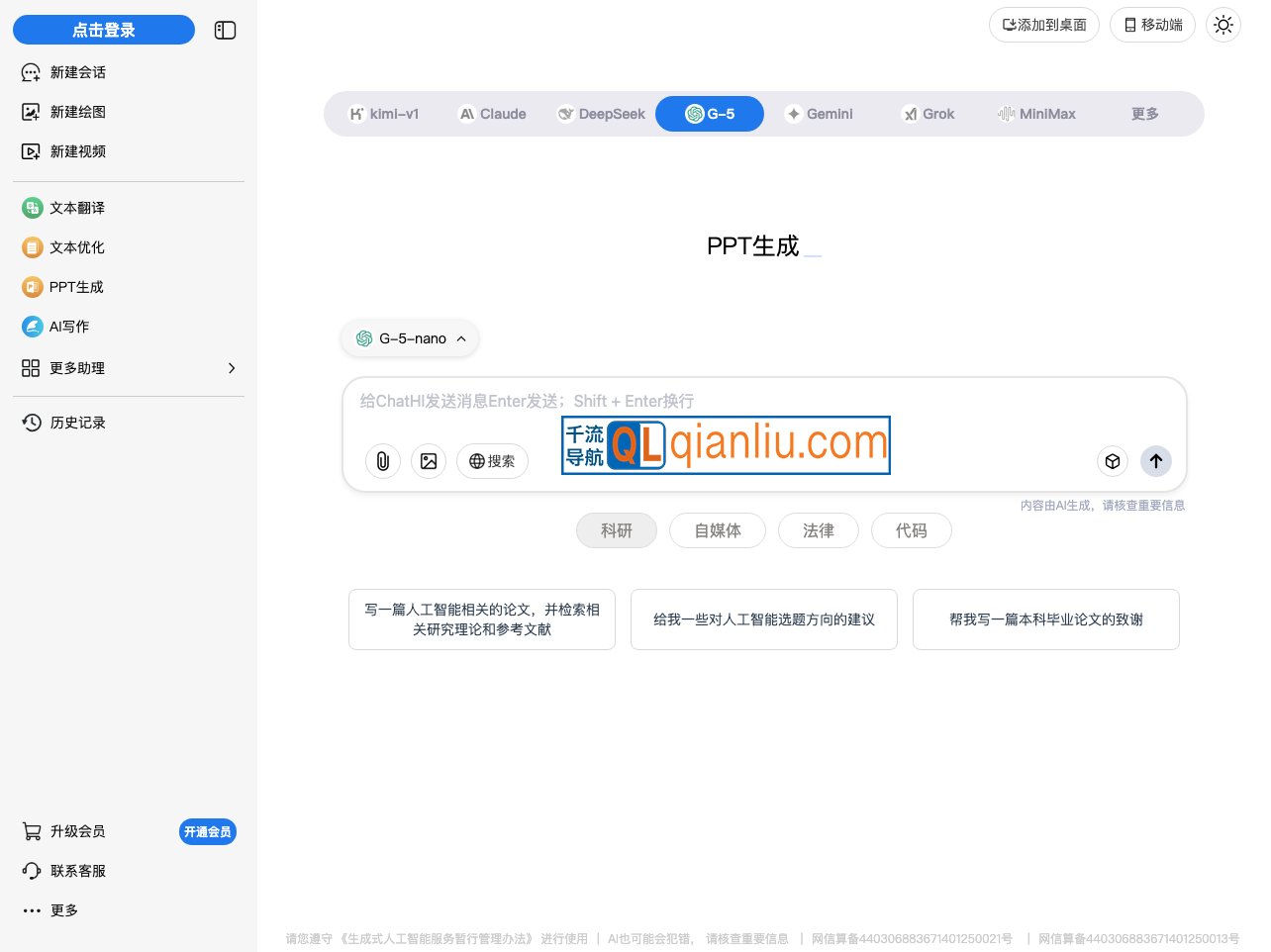
Task: Click the 开通会员 membership button
Action: point(208,832)
